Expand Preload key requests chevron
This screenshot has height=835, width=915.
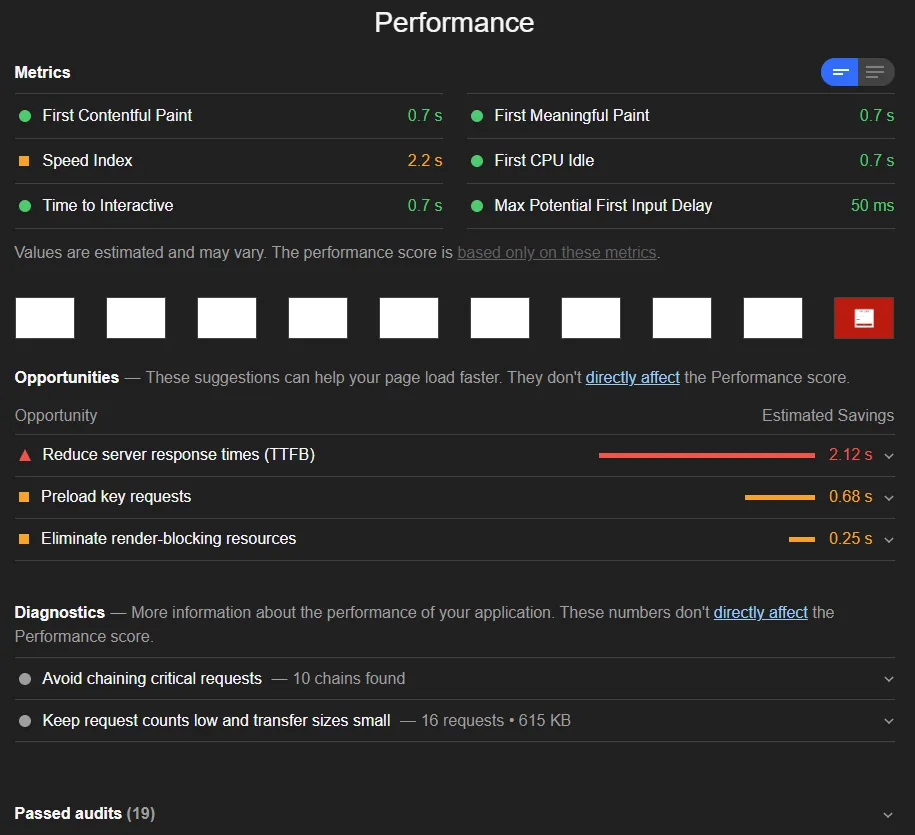[x=888, y=497]
